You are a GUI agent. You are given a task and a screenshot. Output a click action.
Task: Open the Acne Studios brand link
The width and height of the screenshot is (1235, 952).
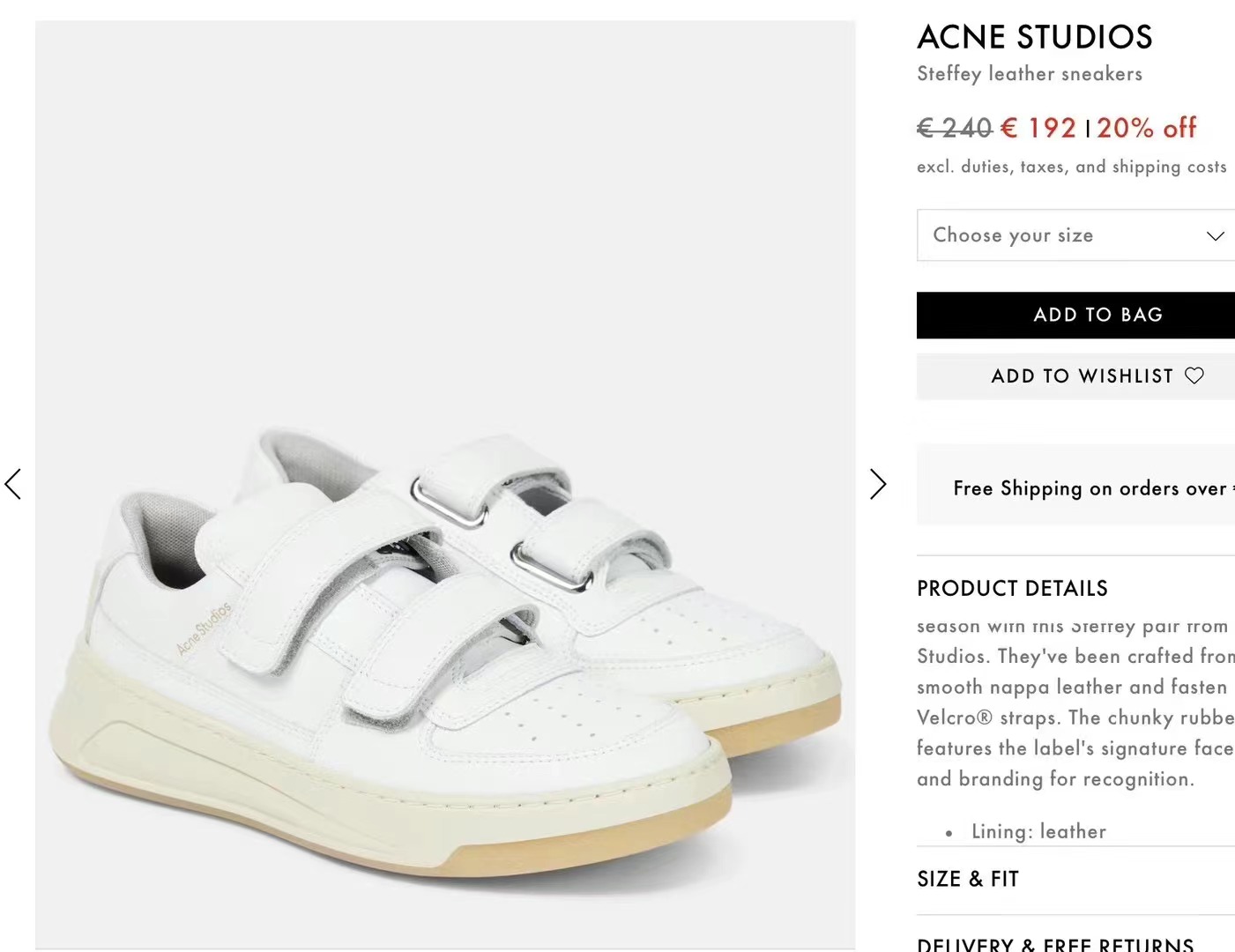tap(1035, 37)
